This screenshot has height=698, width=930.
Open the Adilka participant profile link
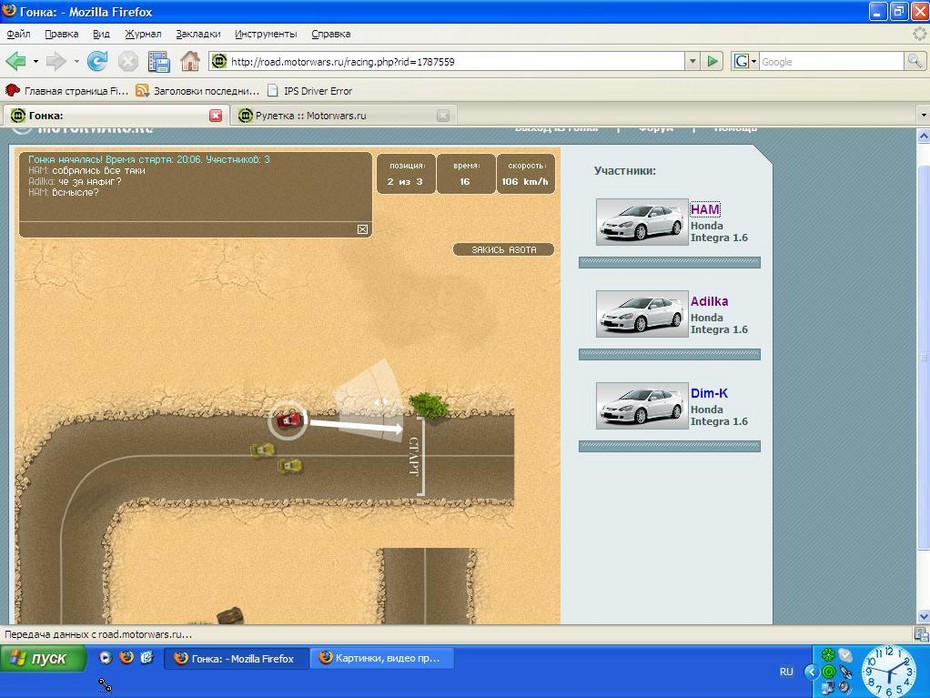[x=709, y=301]
